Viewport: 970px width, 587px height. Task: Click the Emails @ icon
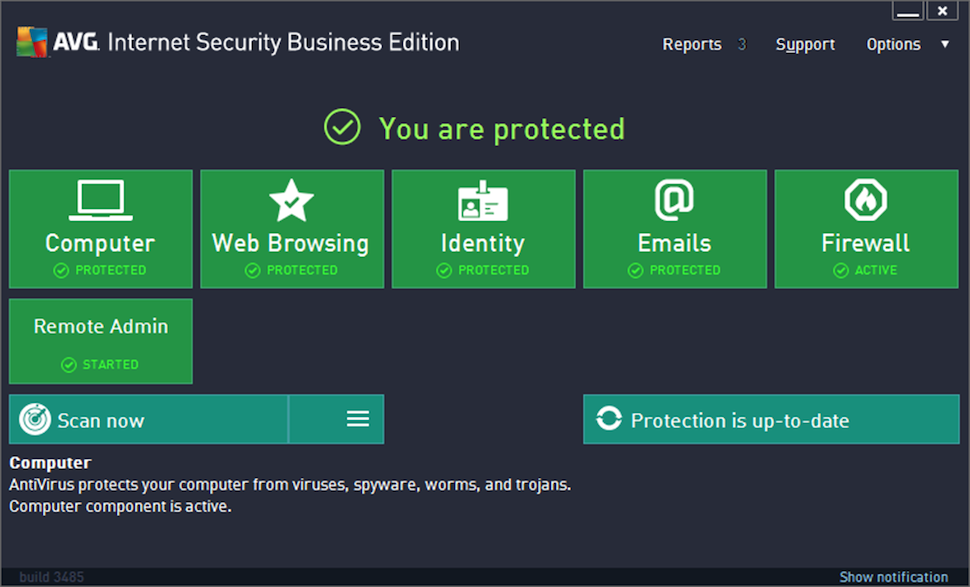(x=674, y=198)
